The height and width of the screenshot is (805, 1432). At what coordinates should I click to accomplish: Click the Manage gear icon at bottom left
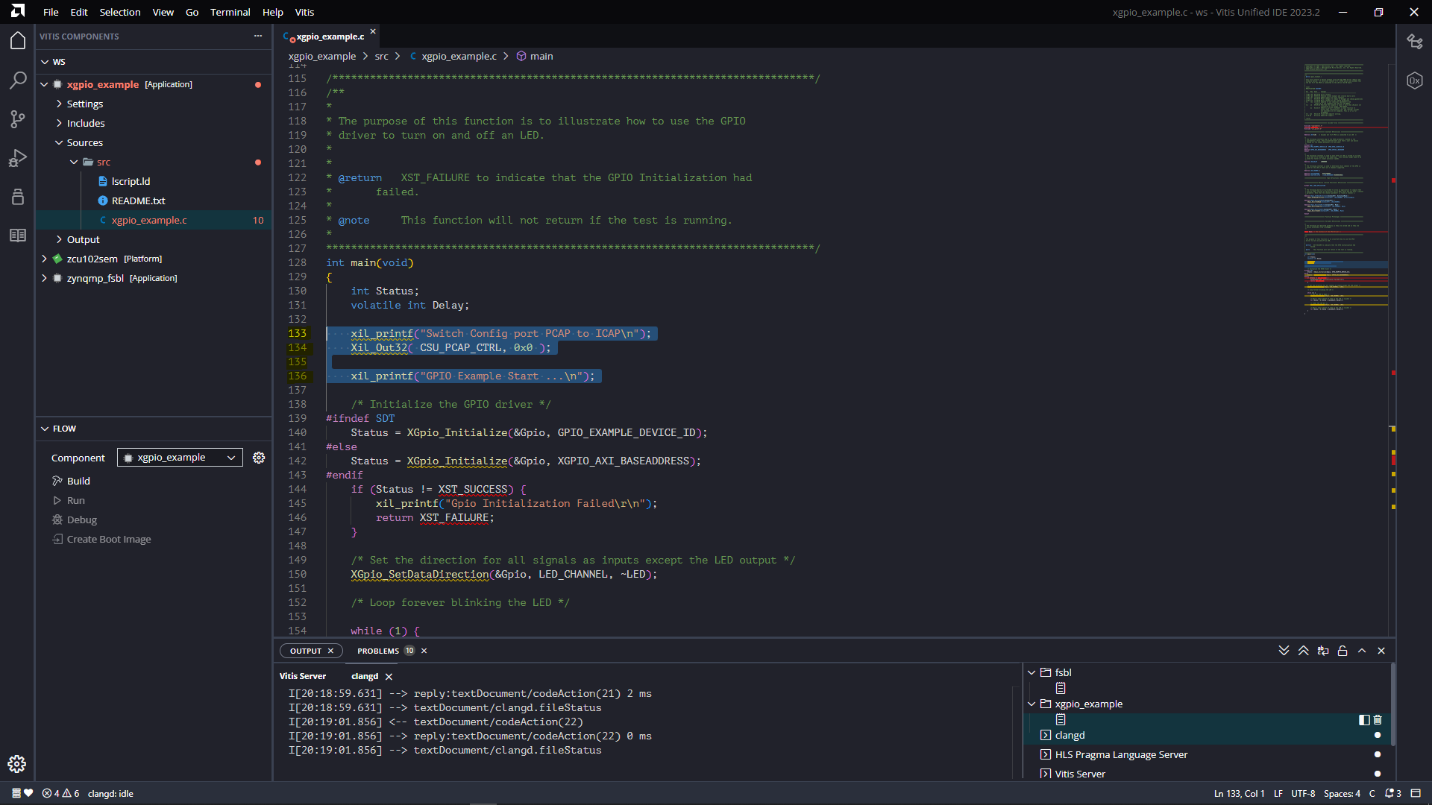pyautogui.click(x=17, y=765)
